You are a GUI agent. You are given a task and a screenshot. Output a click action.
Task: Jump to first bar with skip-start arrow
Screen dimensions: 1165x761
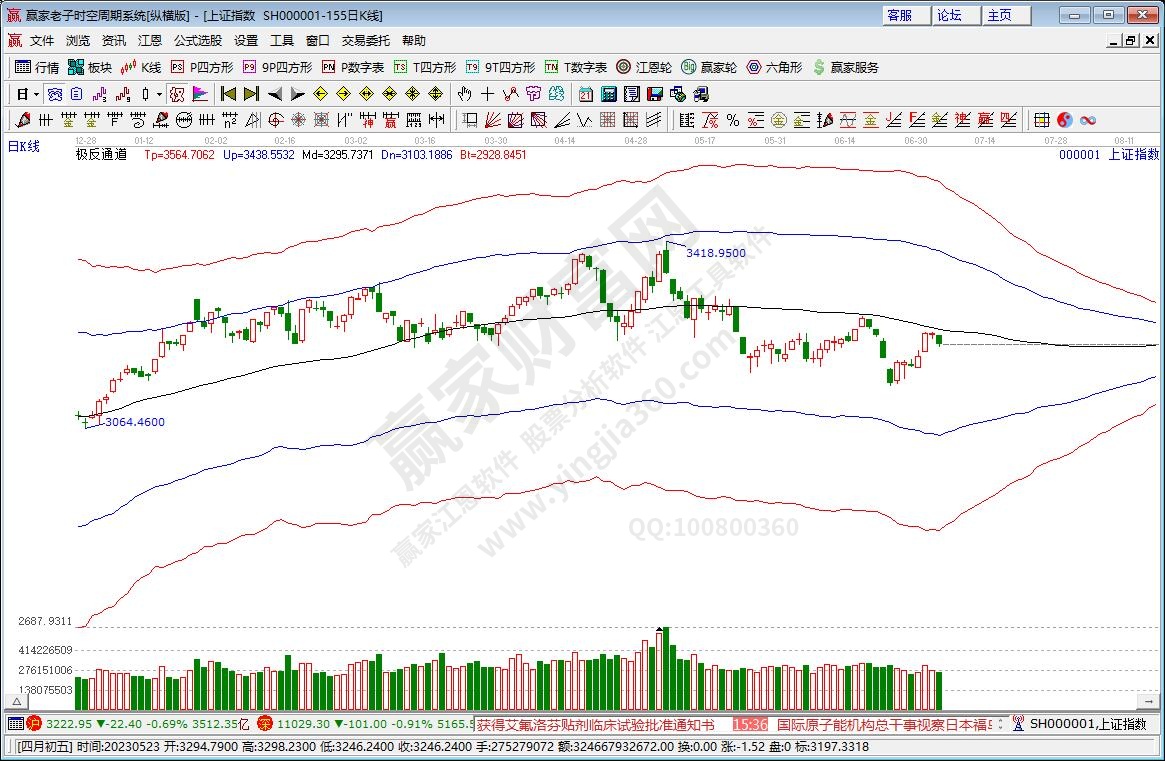coord(228,94)
